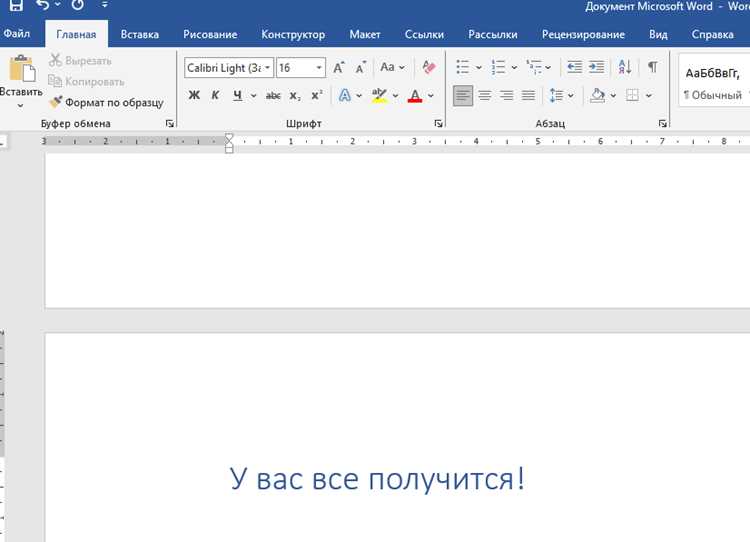The width and height of the screenshot is (750, 542).
Task: Toggle italic with the К button
Action: 215,95
